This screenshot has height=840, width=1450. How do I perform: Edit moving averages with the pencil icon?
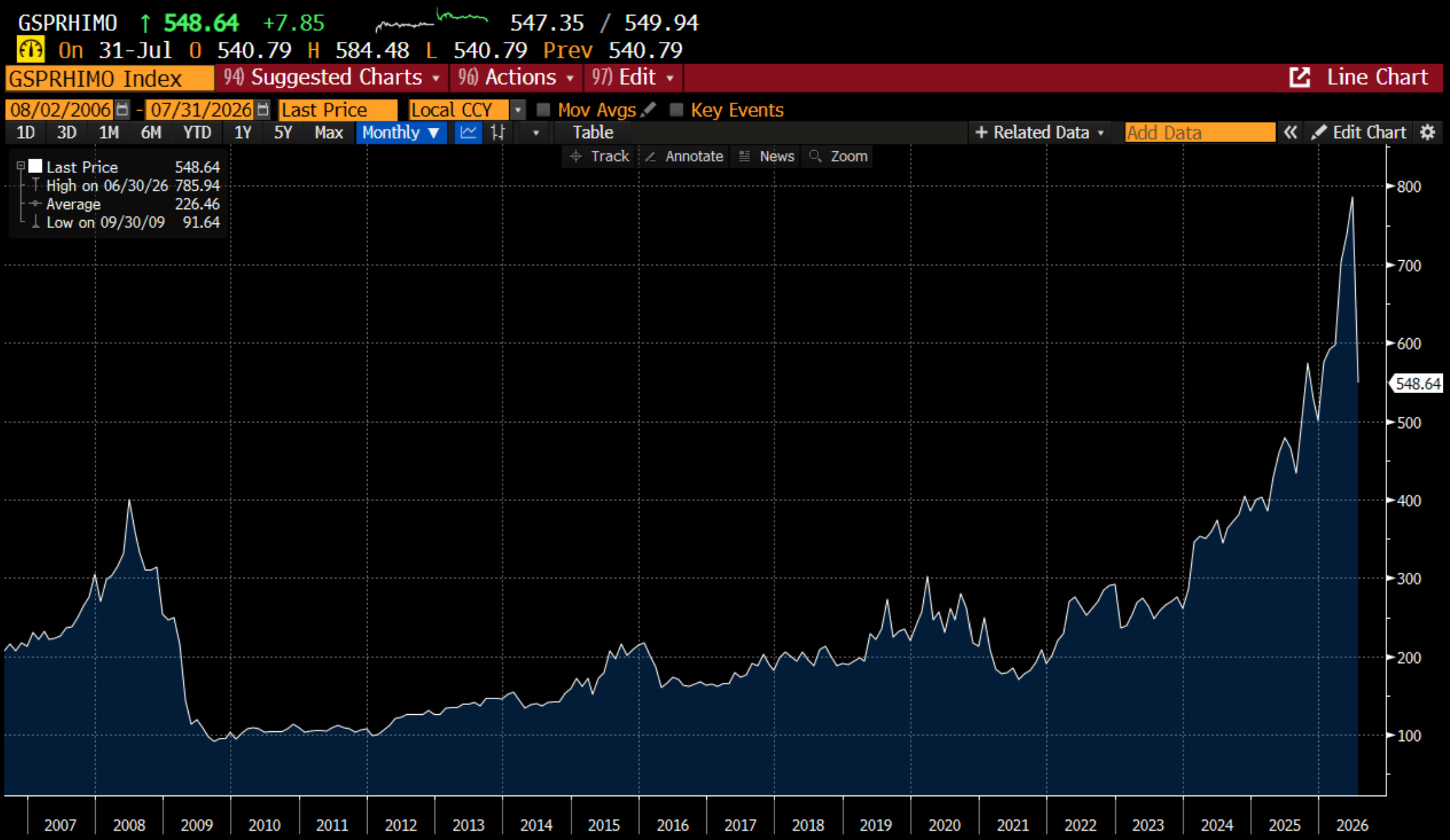[648, 109]
